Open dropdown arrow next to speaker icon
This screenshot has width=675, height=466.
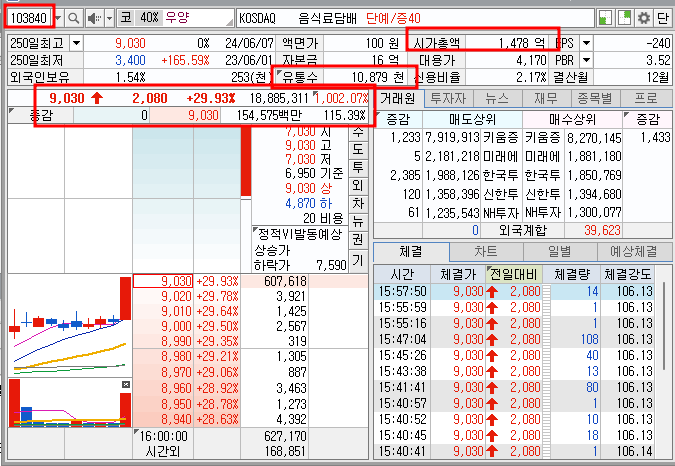click(109, 18)
